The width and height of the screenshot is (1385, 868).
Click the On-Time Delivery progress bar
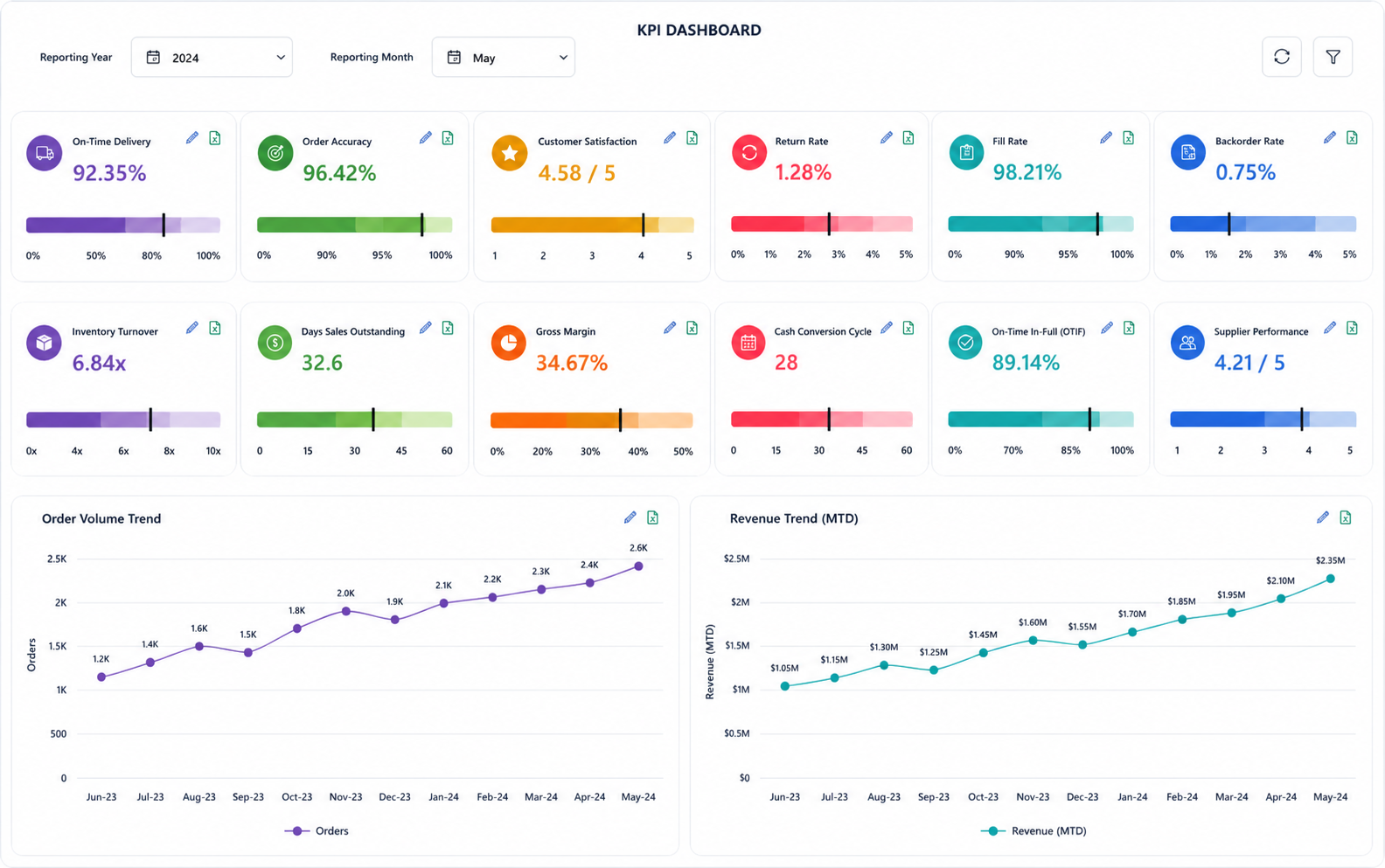pyautogui.click(x=123, y=225)
